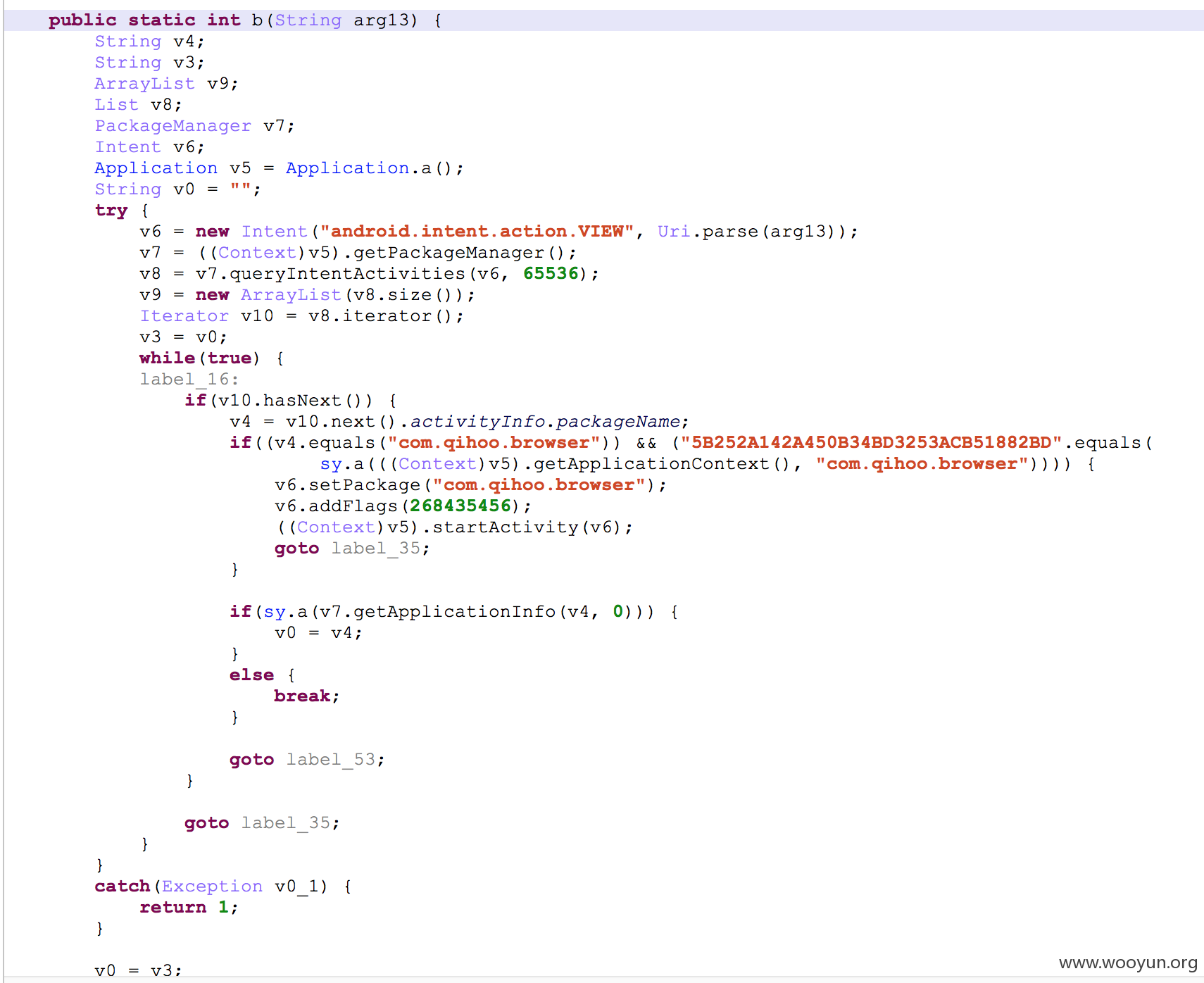
Task: Click the 'Iterator v10 = v8.iterator();' line
Action: [x=301, y=316]
